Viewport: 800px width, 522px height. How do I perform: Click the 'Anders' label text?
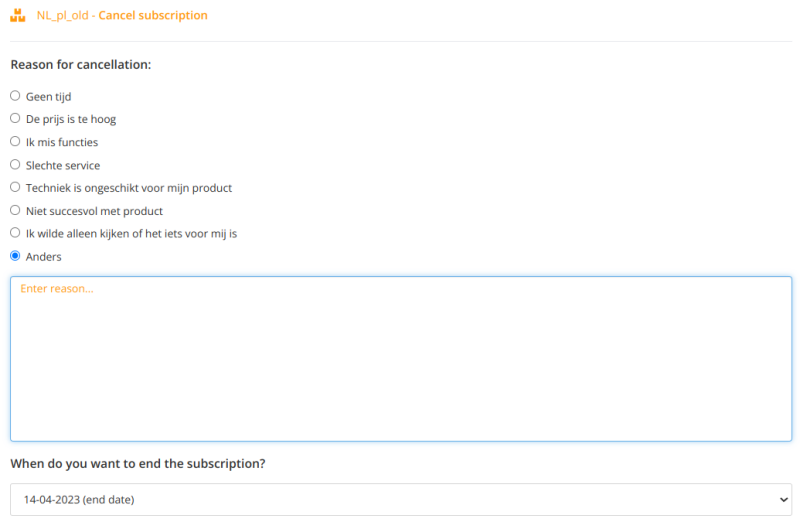tap(43, 257)
